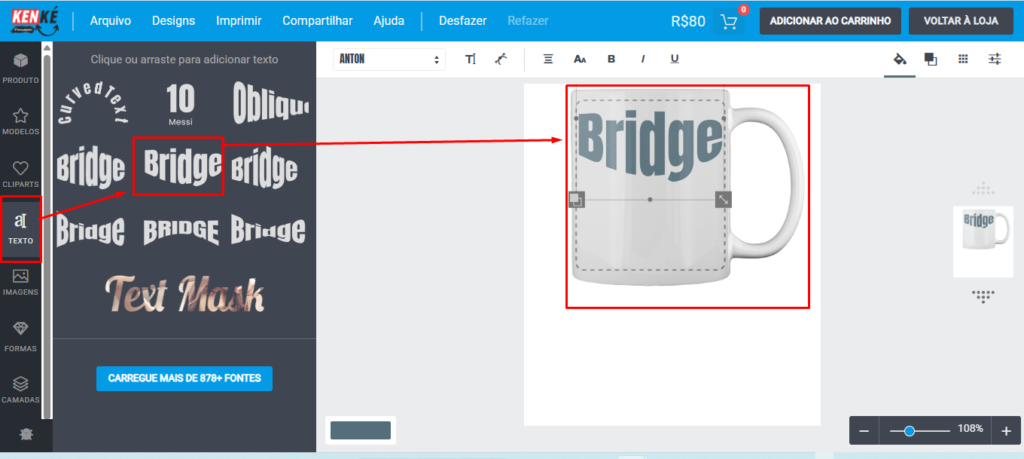The image size is (1024, 459).
Task: Open the Camadas layers panel
Action: pos(21,389)
